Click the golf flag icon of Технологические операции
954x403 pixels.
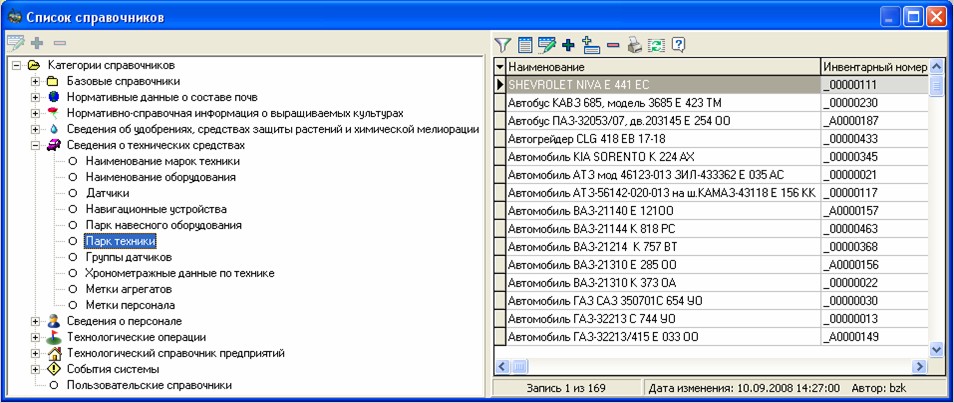54,337
